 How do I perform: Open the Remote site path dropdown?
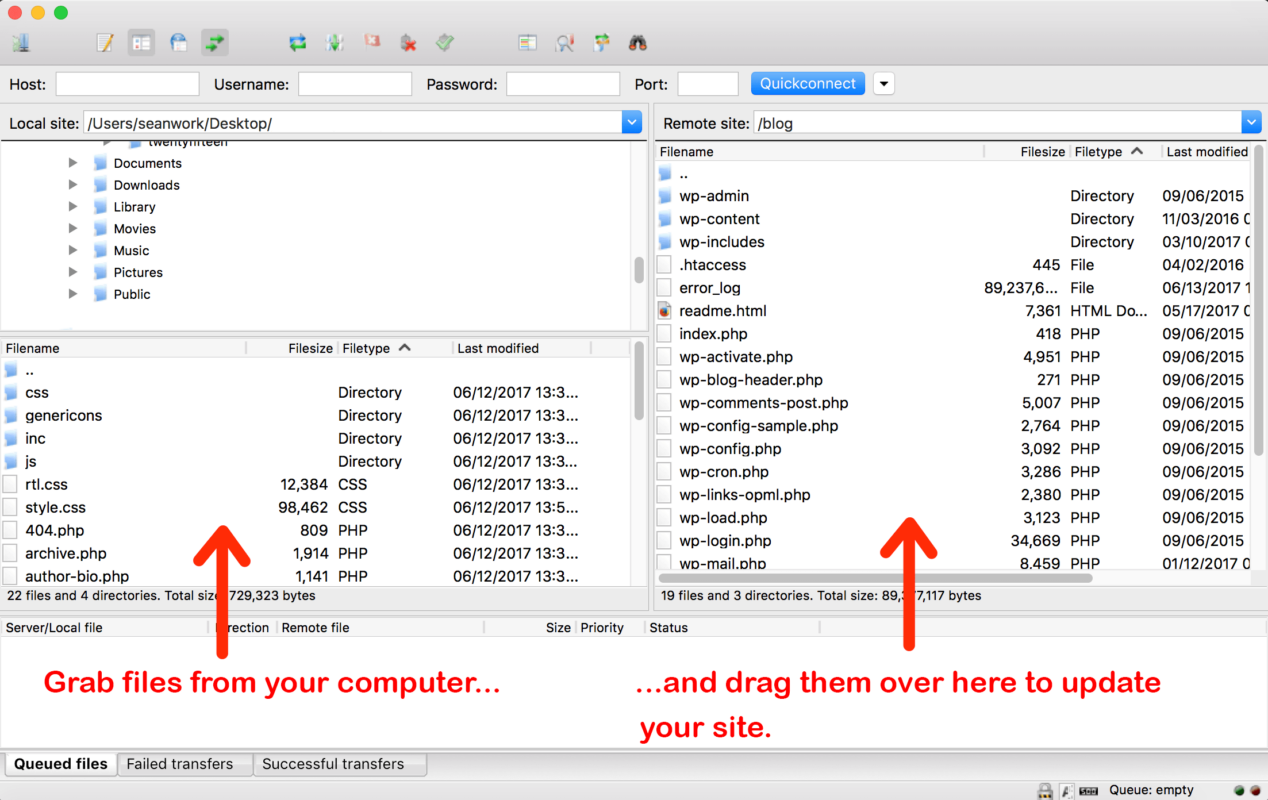(x=1251, y=123)
